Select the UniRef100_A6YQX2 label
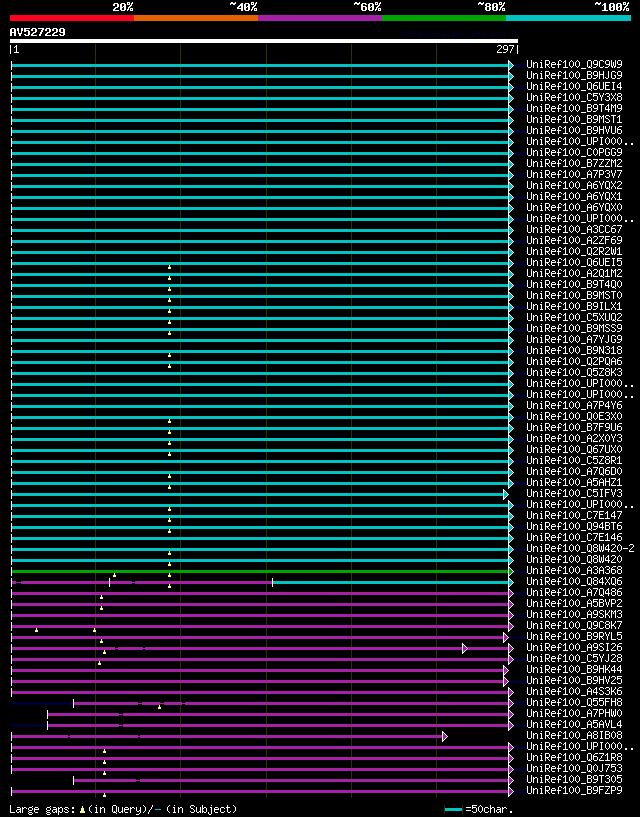The image size is (640, 817). click(x=574, y=185)
